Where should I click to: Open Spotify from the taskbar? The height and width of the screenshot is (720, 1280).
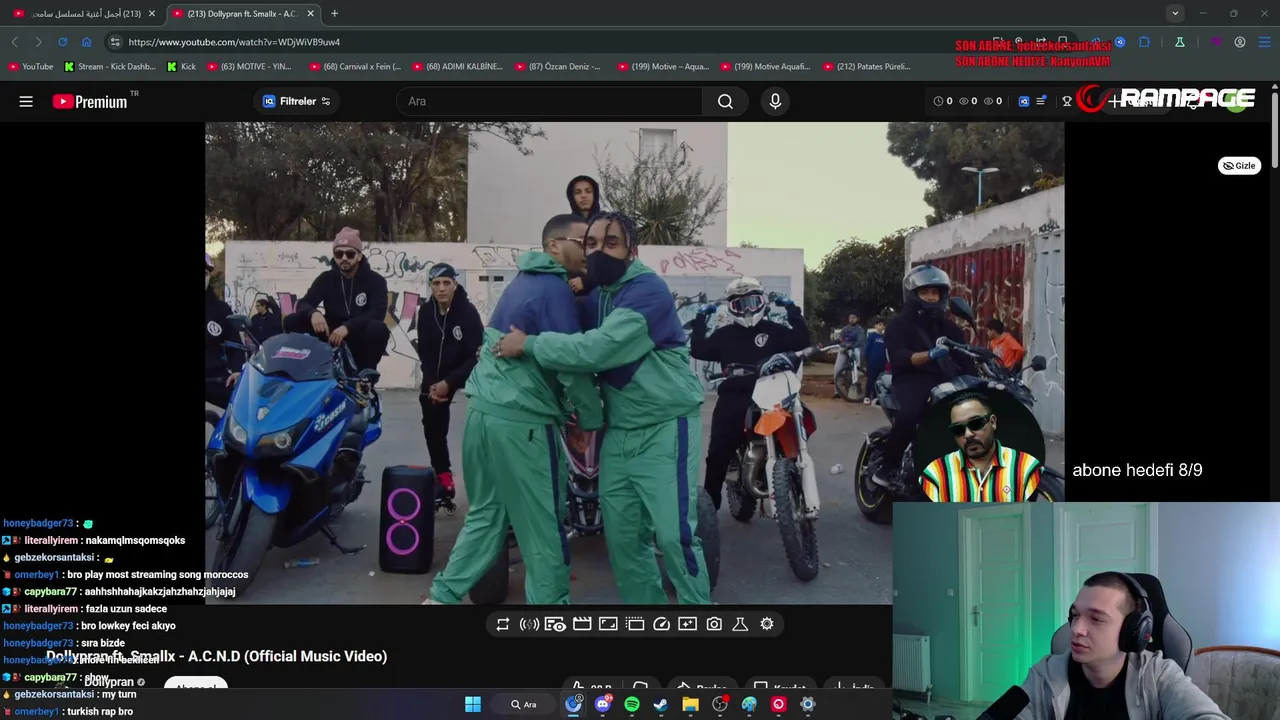click(x=632, y=704)
